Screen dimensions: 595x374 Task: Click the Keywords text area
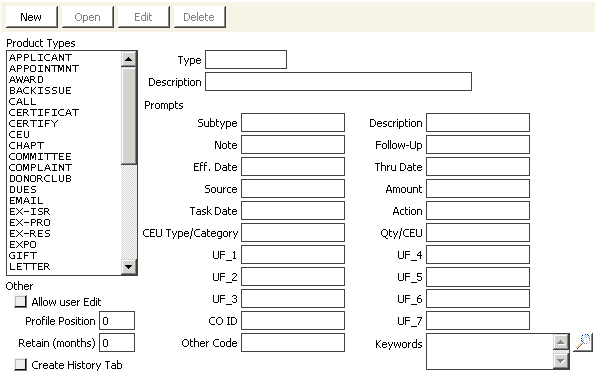[x=490, y=351]
